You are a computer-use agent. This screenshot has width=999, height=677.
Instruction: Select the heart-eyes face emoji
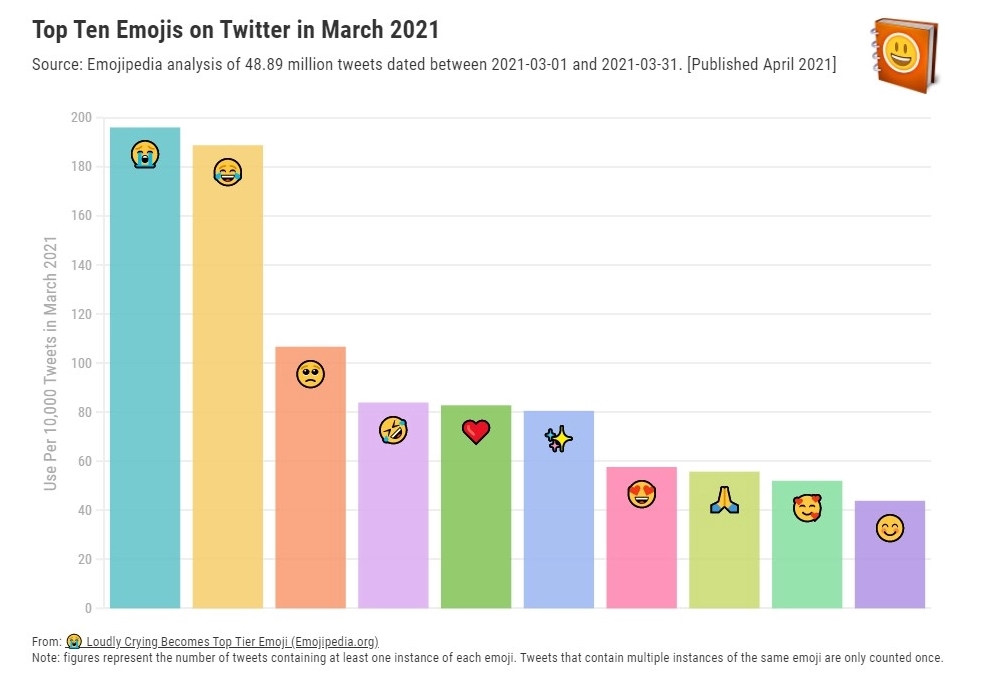tap(641, 493)
